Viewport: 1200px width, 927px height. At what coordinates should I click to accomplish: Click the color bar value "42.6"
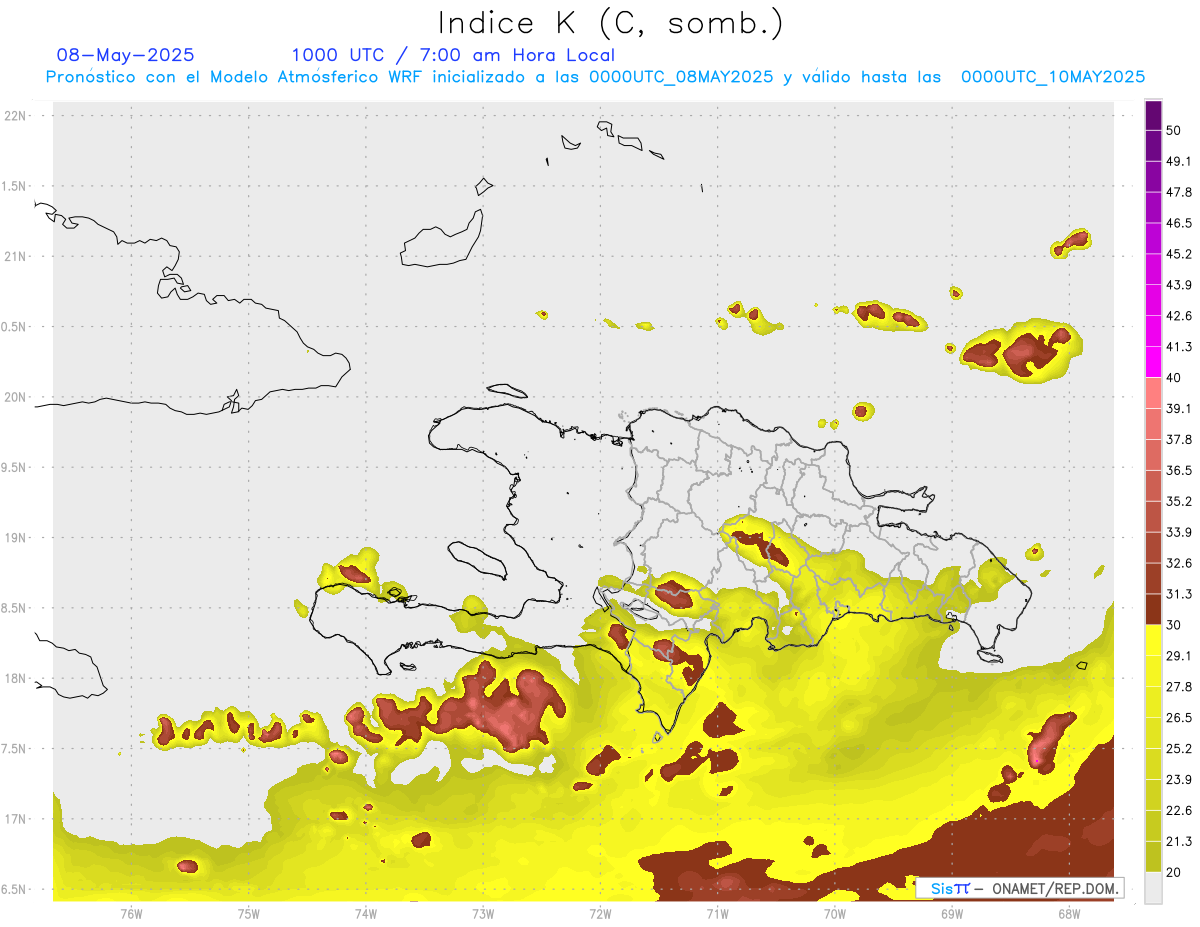[x=1179, y=316]
